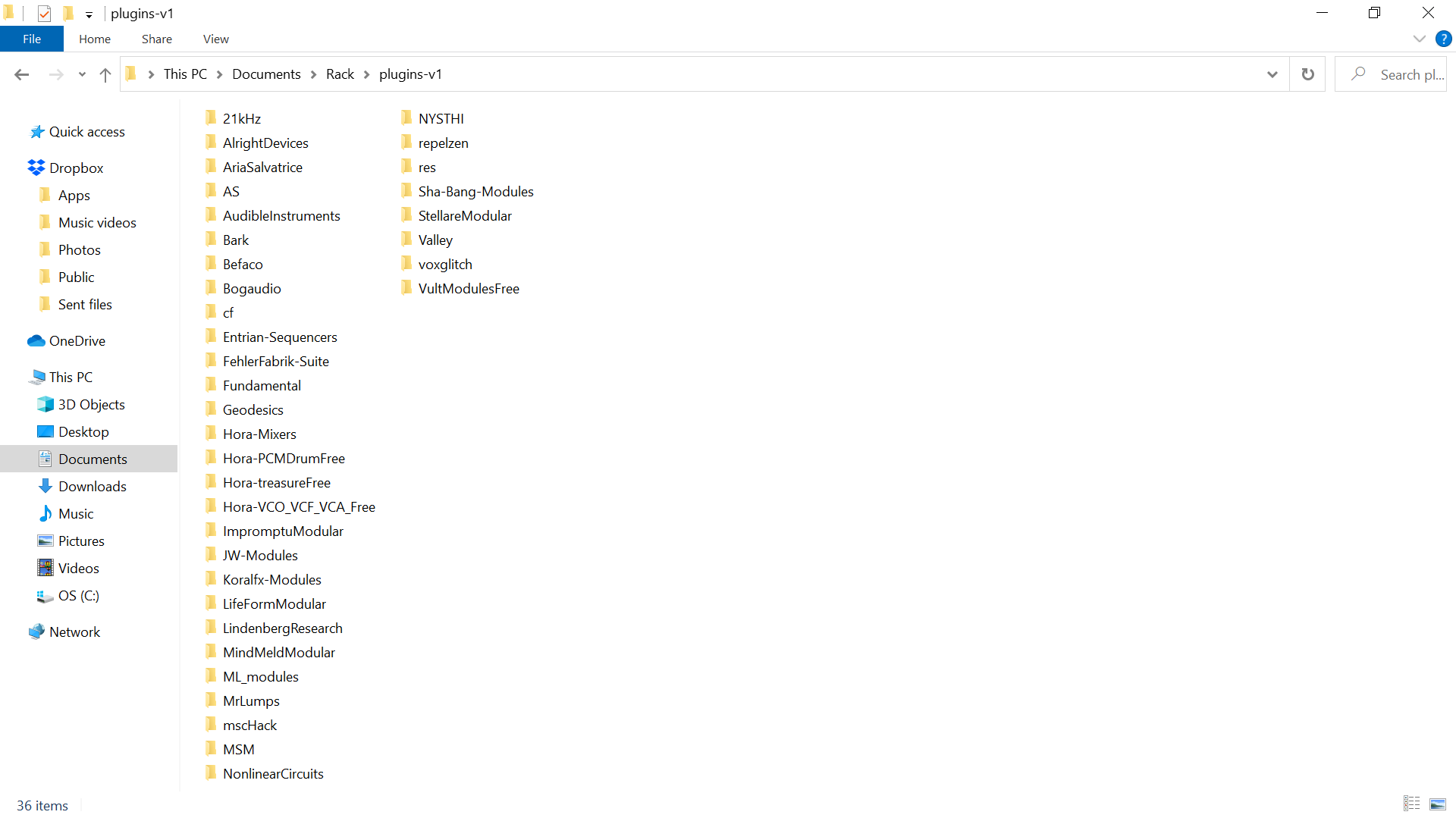Open recent locations dropdown arrow
This screenshot has height=818, width=1456.
(82, 74)
